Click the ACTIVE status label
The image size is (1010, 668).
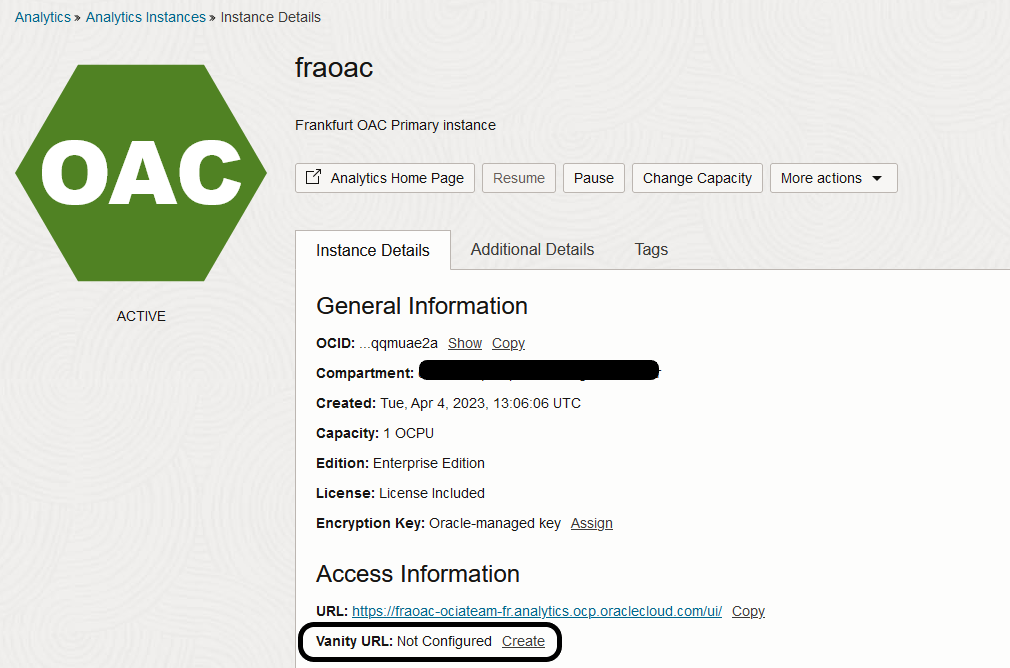(141, 316)
